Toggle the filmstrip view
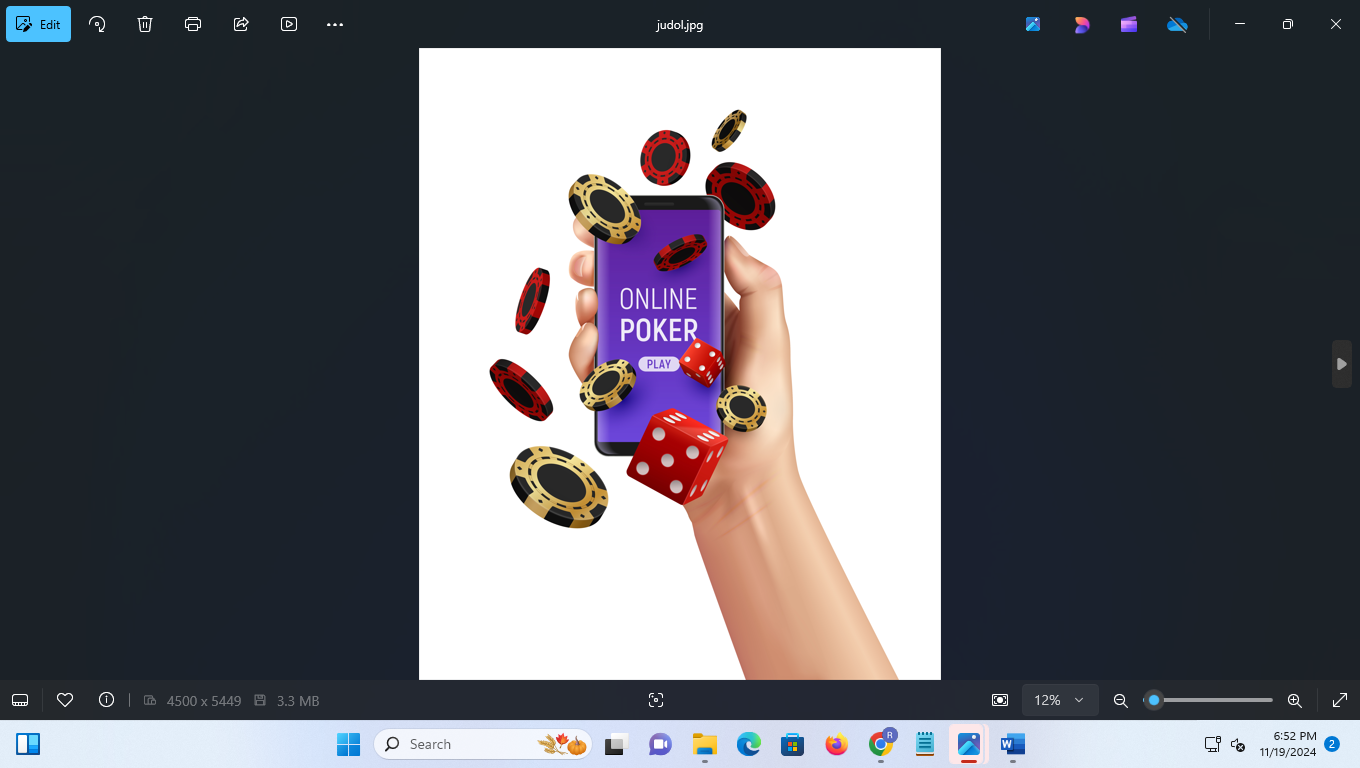The height and width of the screenshot is (768, 1360). coord(19,700)
